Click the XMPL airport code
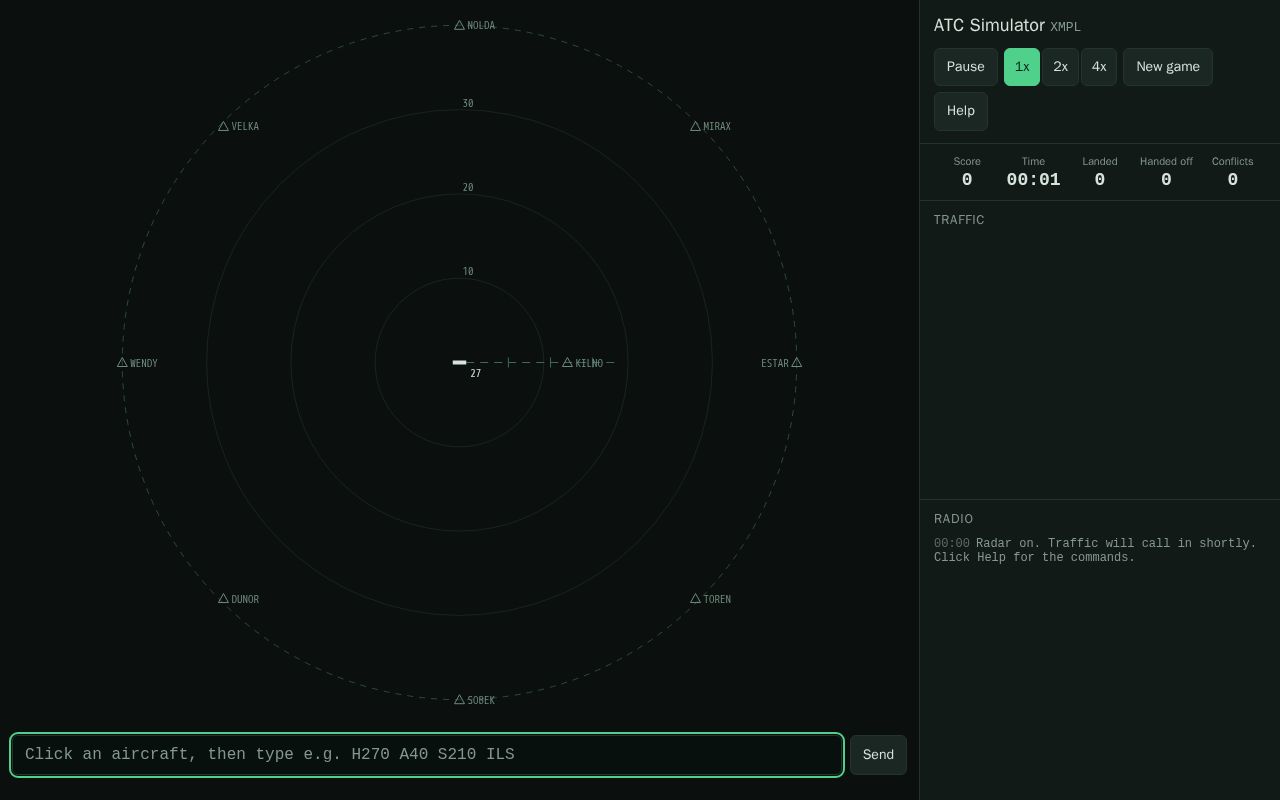 pos(1066,27)
